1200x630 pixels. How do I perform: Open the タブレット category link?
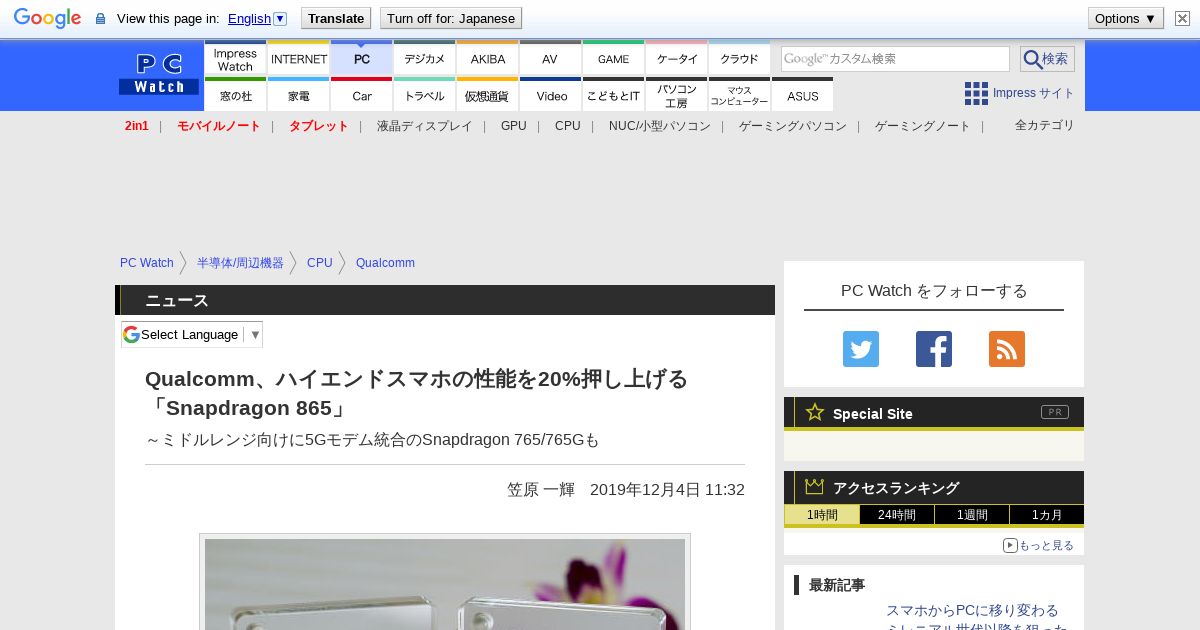point(318,126)
